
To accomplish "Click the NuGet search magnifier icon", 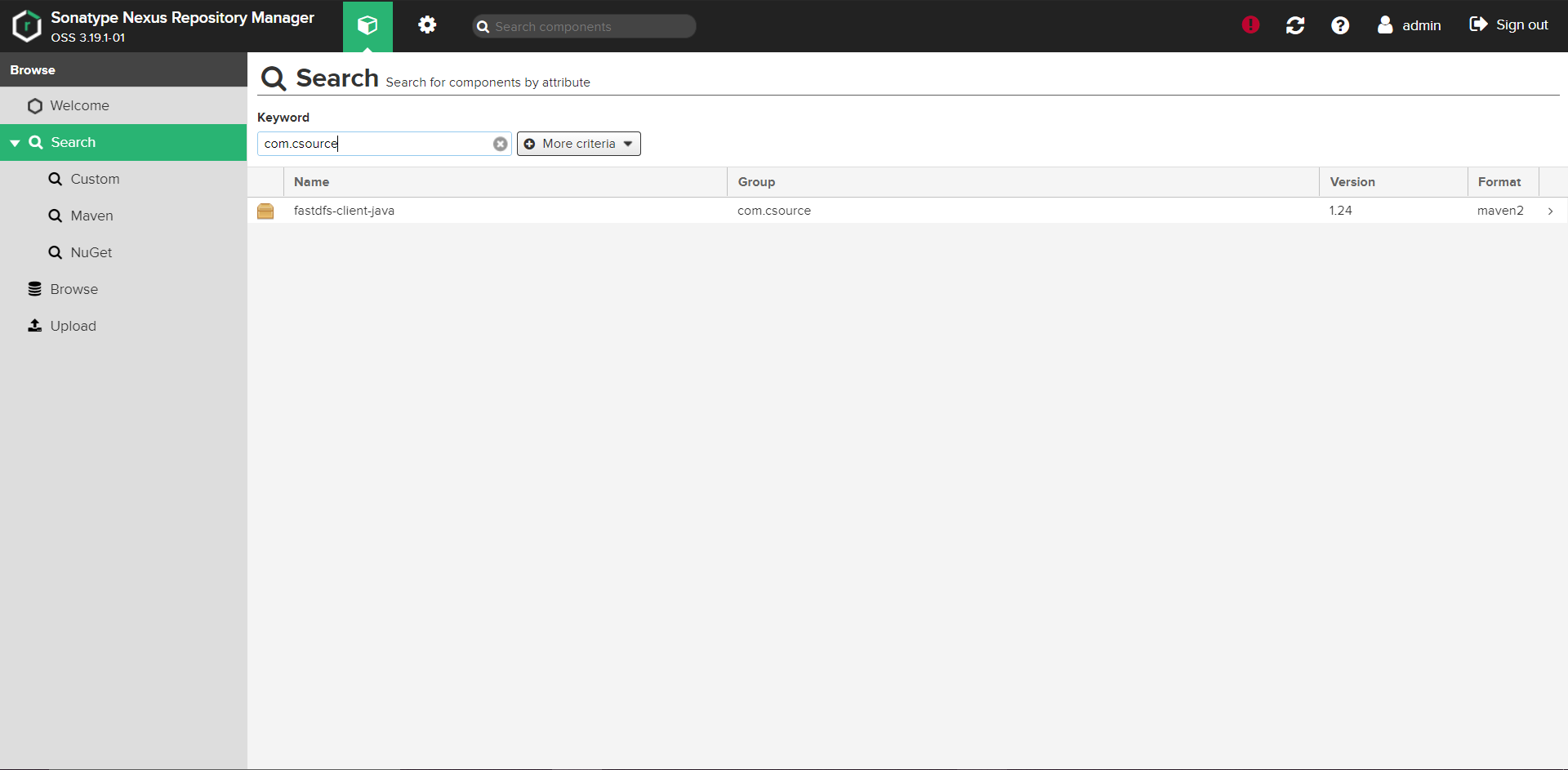I will tap(56, 252).
